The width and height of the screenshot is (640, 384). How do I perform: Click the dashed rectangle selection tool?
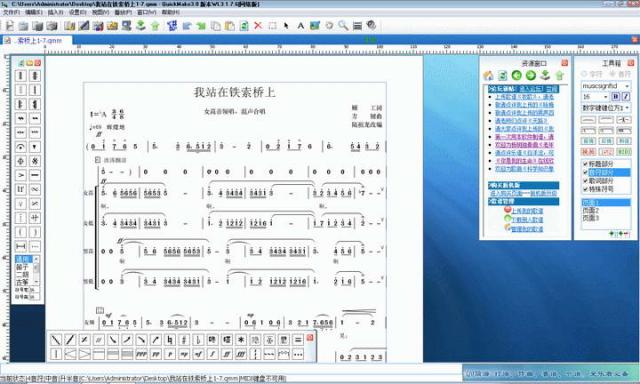pos(272,26)
